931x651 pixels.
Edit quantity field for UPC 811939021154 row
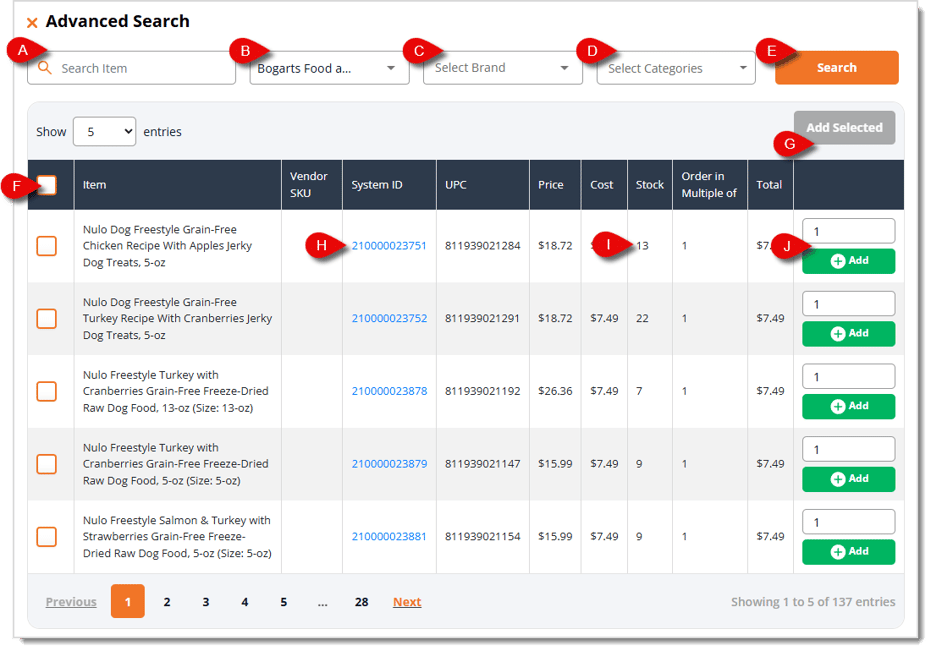[x=848, y=522]
